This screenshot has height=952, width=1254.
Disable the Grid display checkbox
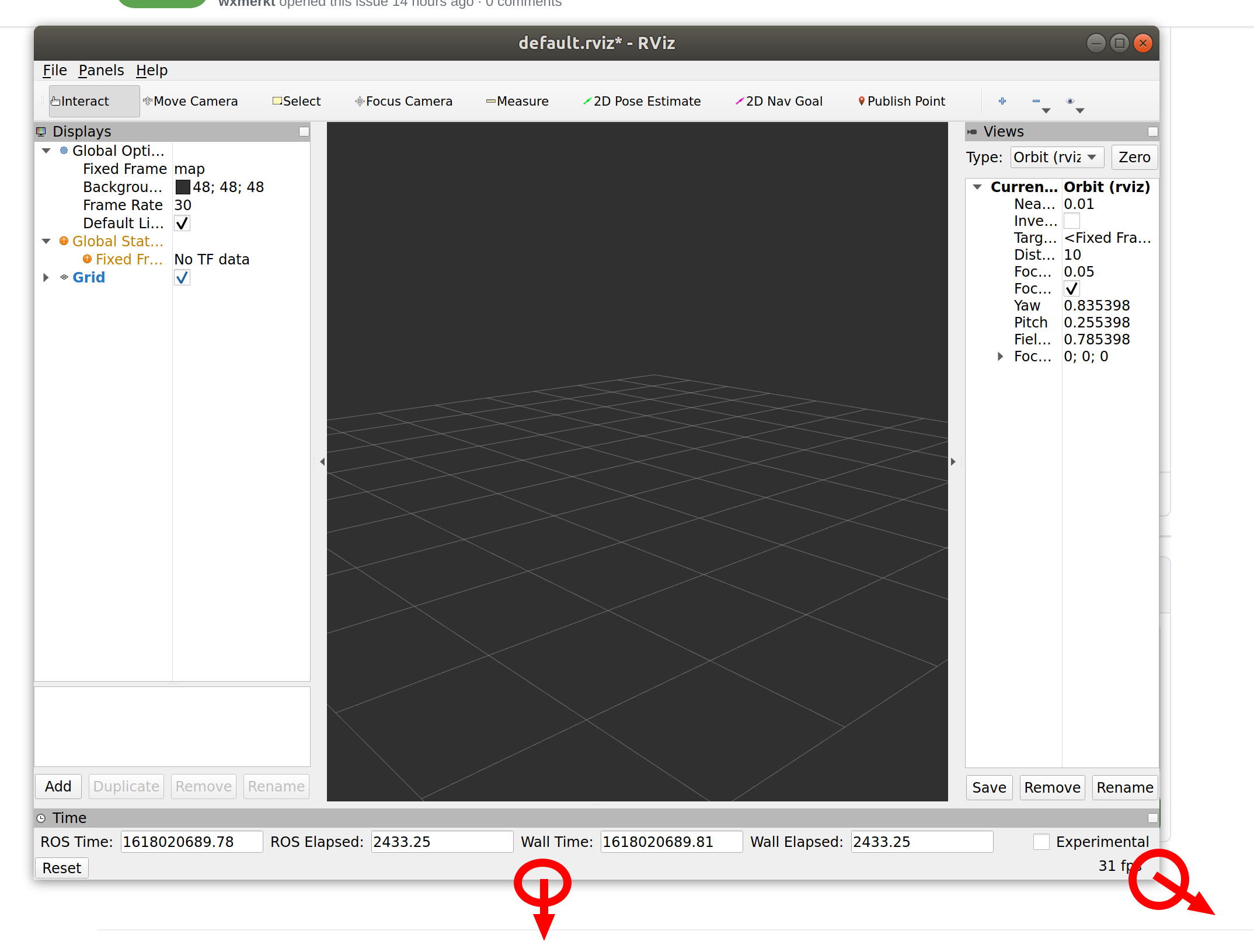coord(182,277)
